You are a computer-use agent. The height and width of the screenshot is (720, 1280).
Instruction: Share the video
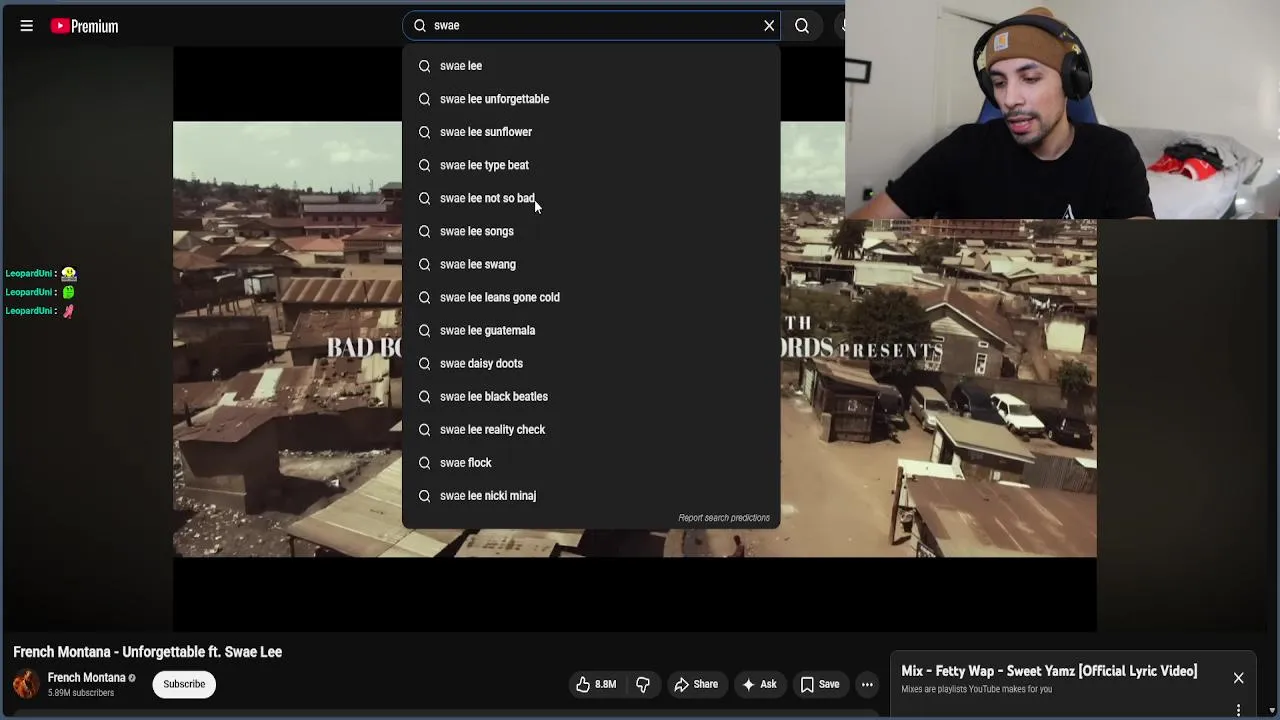696,684
